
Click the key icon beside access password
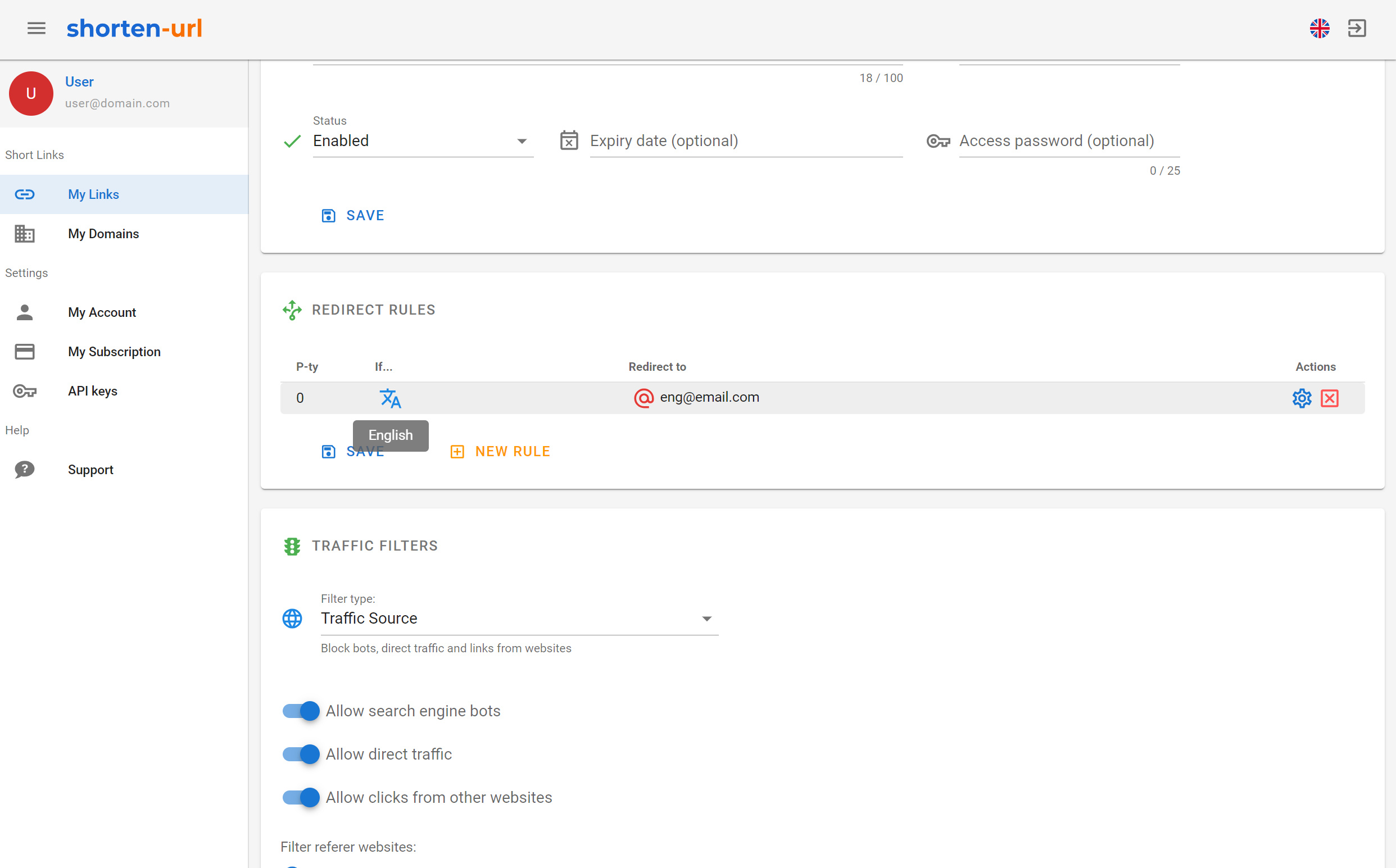point(939,140)
